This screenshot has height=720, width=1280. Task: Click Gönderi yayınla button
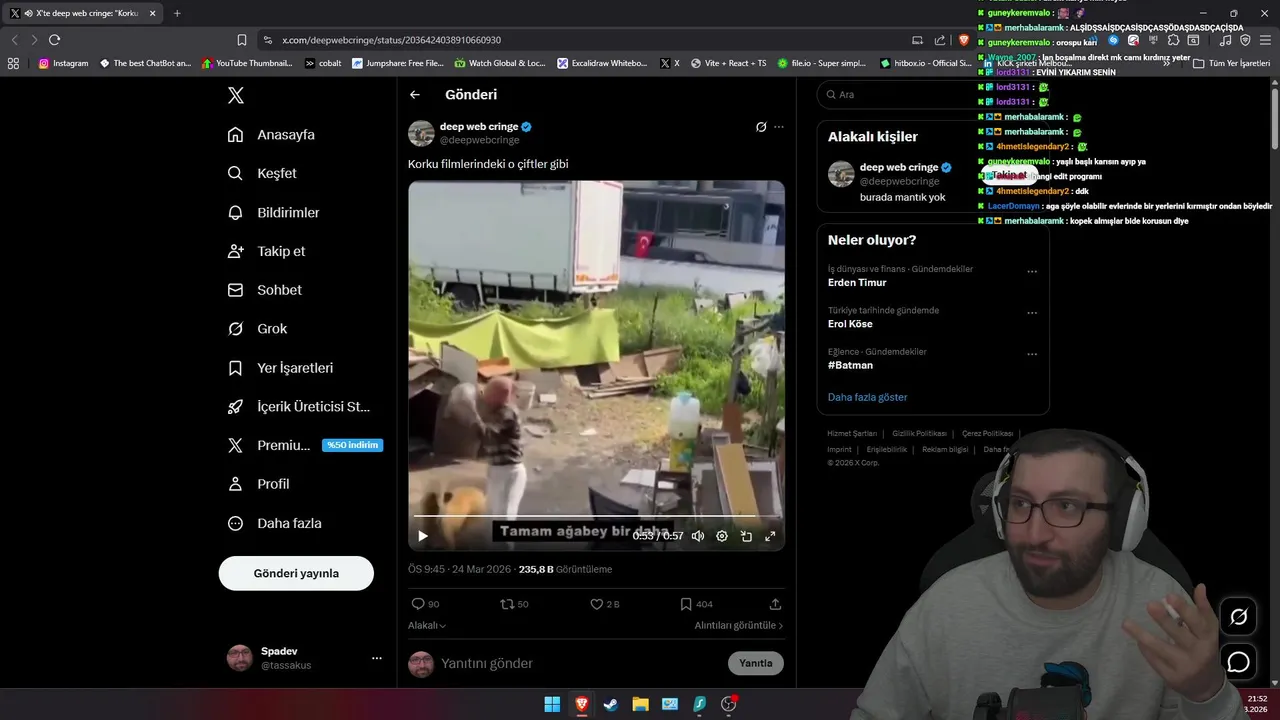pyautogui.click(x=296, y=573)
